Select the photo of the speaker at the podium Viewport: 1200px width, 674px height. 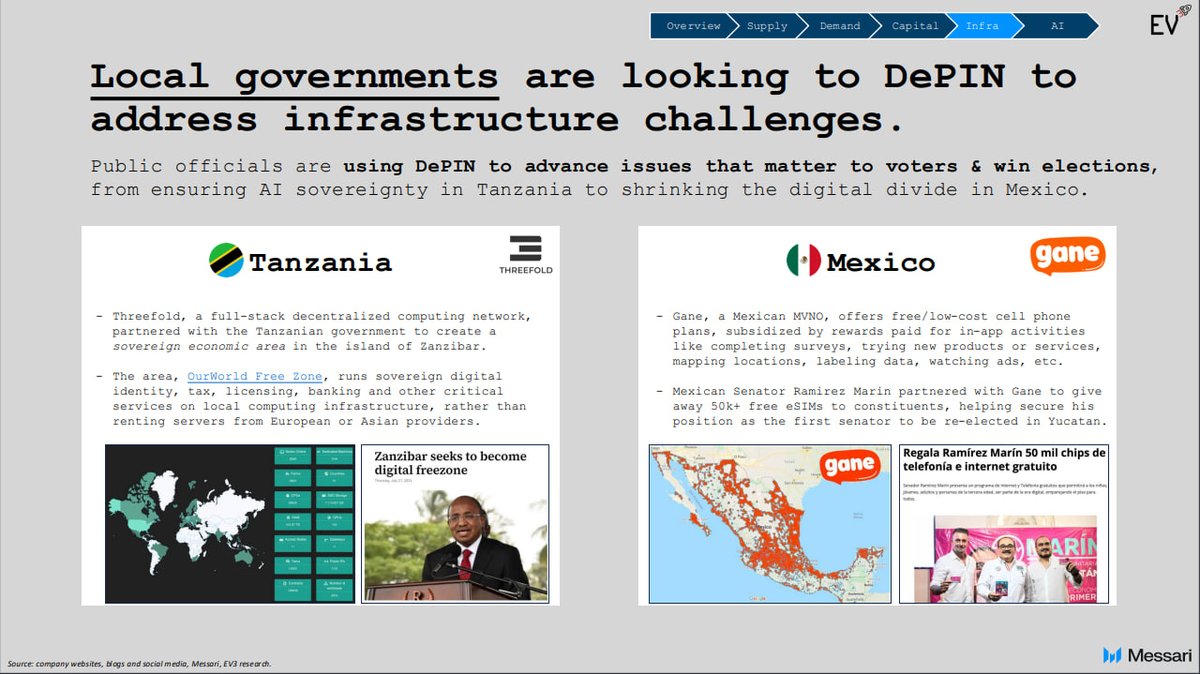(x=456, y=540)
